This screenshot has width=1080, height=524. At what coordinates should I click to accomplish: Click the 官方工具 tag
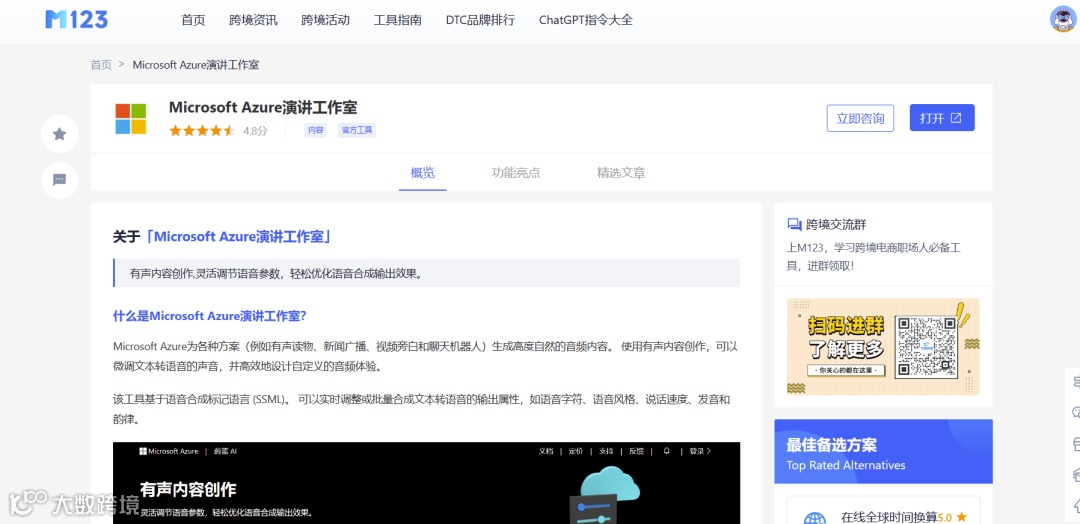[357, 130]
